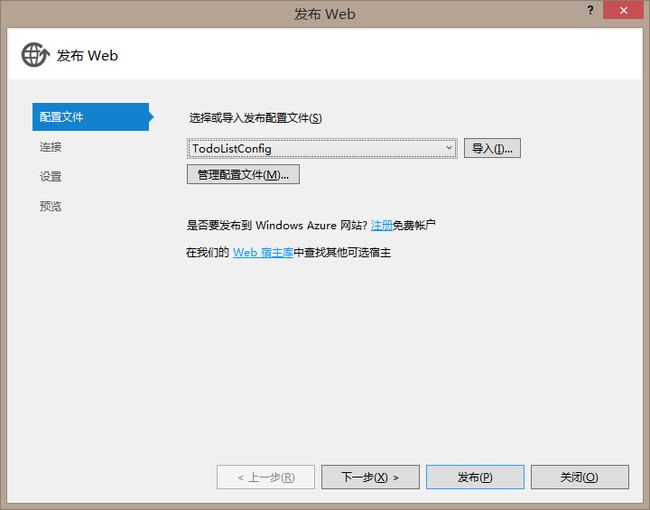
Task: Click the < 上一步(R) button
Action: pyautogui.click(x=266, y=477)
